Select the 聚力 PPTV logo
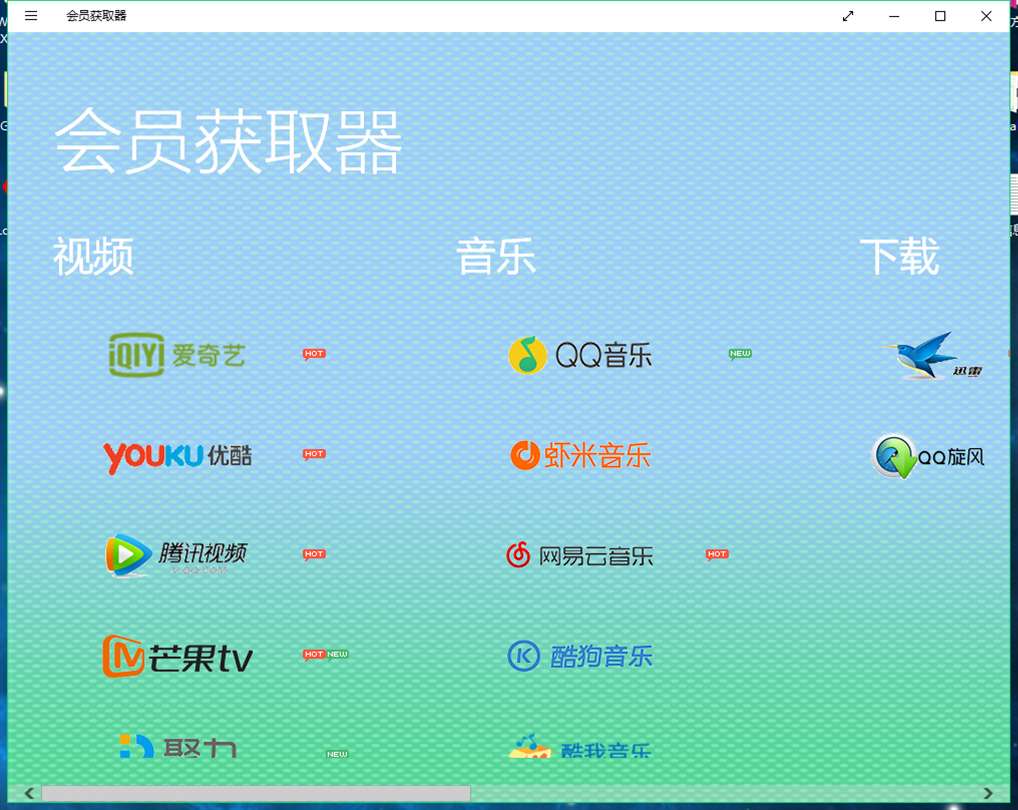Image resolution: width=1018 pixels, height=810 pixels. 178,747
